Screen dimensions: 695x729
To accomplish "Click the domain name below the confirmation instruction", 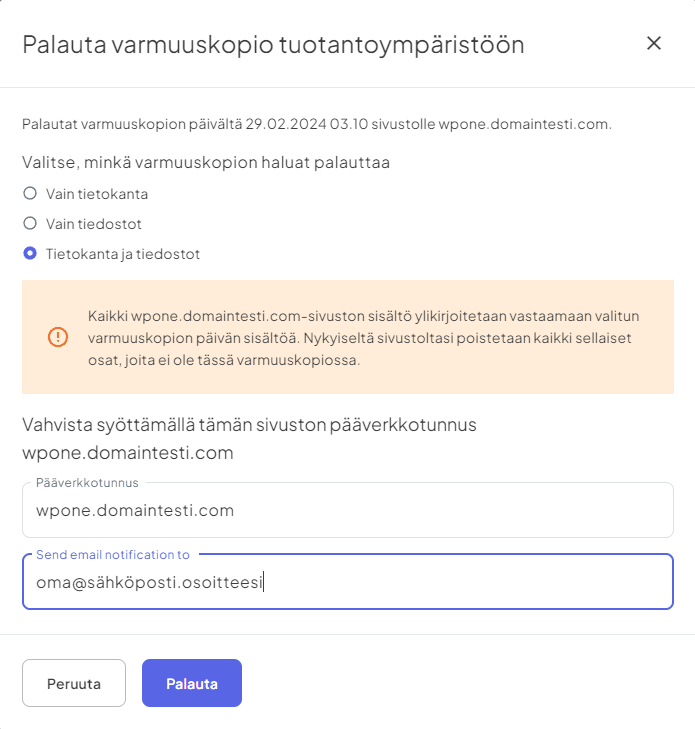I will (128, 453).
